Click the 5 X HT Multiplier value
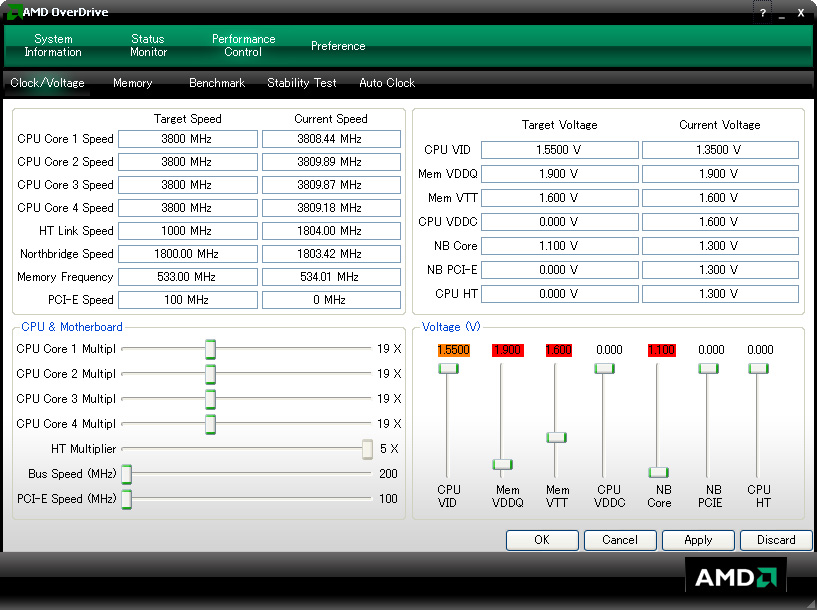 click(389, 449)
